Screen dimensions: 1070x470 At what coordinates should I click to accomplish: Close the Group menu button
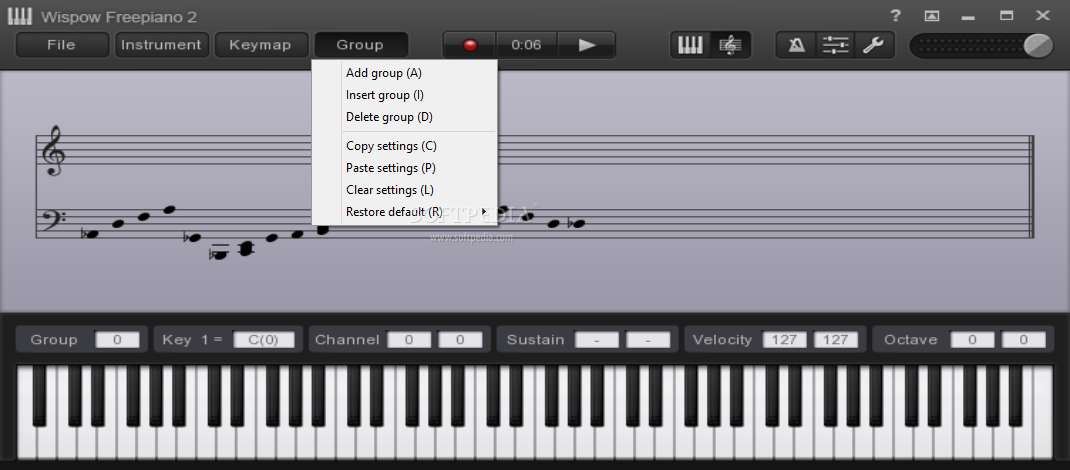point(360,45)
